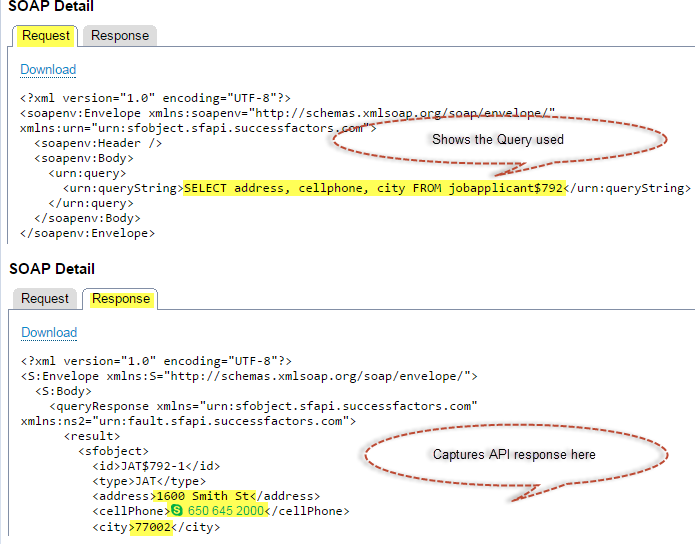The width and height of the screenshot is (695, 544).
Task: Click the opening urn:query tag line
Action: (x=87, y=173)
